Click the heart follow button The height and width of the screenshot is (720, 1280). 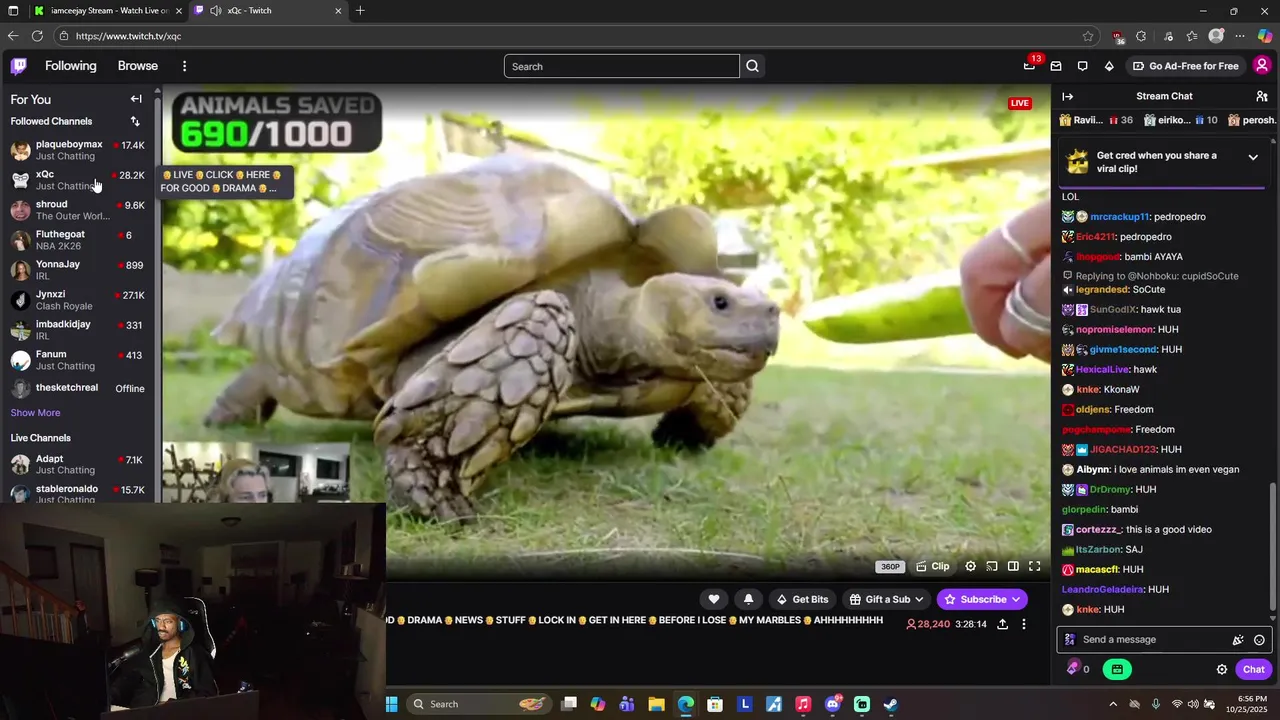713,599
